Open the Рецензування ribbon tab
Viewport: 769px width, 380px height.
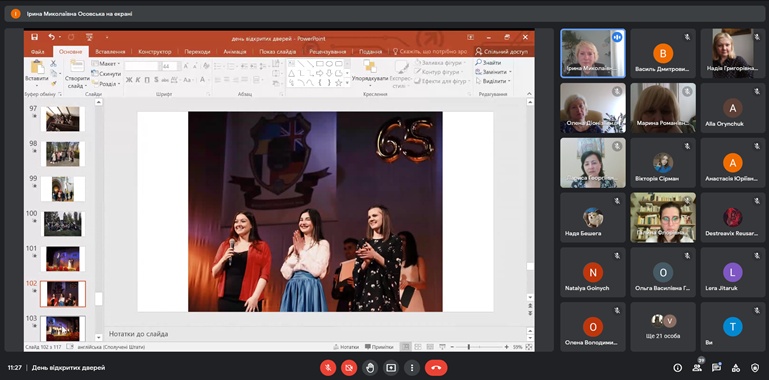[327, 51]
